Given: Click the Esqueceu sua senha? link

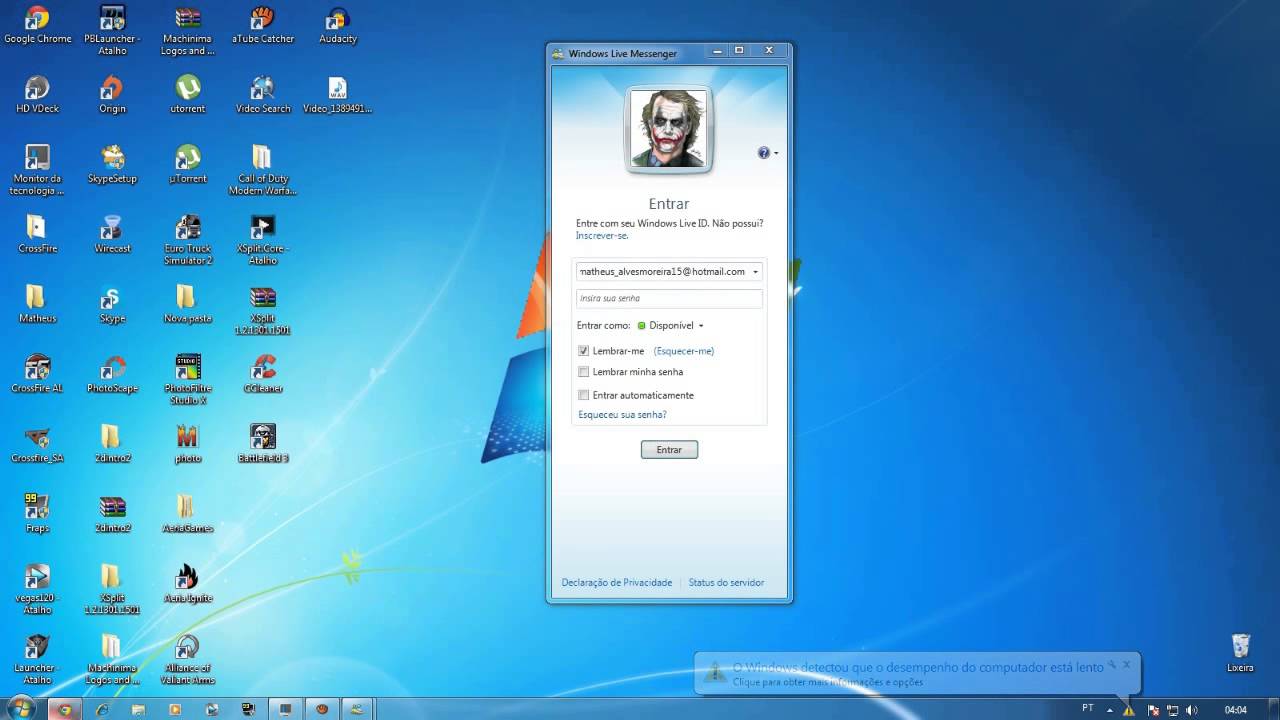Looking at the screenshot, I should (x=622, y=414).
